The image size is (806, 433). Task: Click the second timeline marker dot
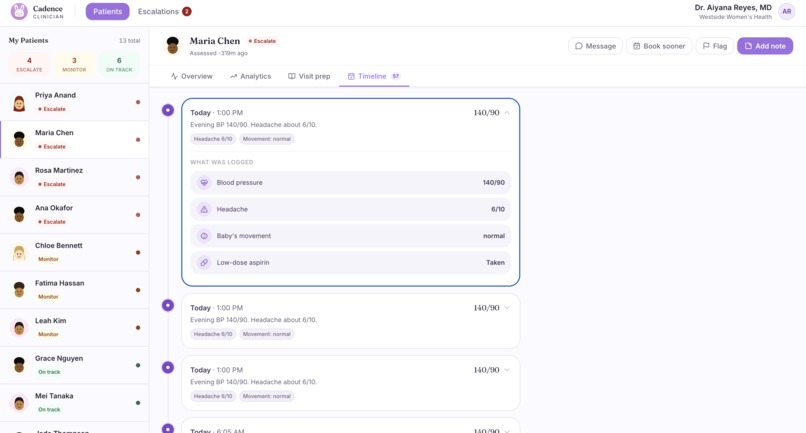168,305
